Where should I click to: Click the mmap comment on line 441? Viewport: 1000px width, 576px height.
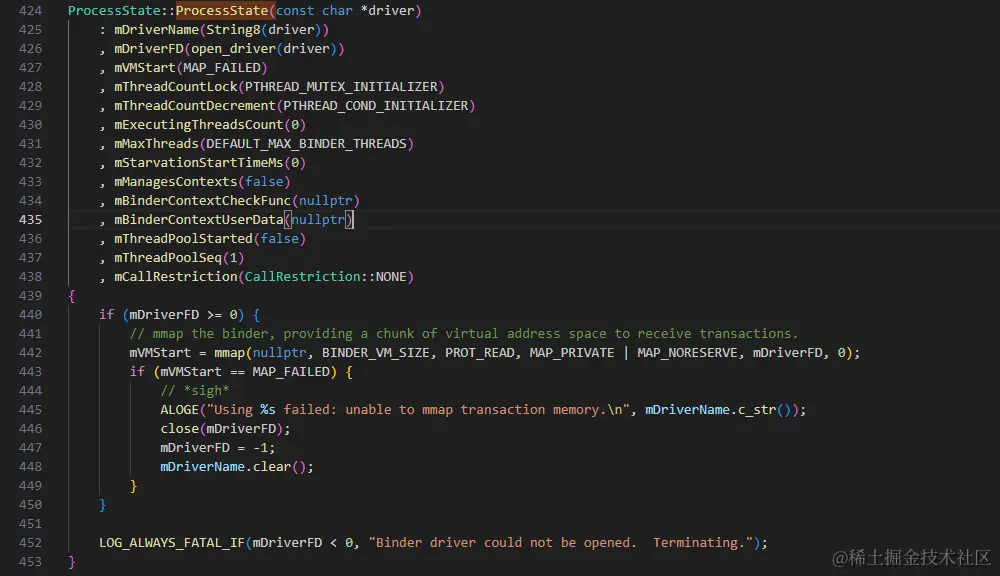(x=464, y=334)
